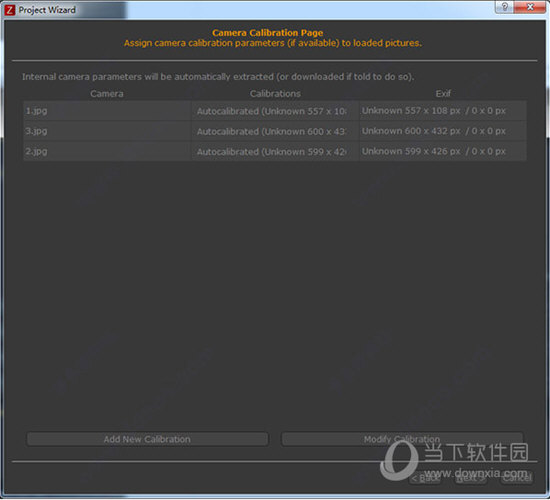This screenshot has width=550, height=500.
Task: Open calibration cell for Unknown 557 x 108
Action: coord(275,111)
